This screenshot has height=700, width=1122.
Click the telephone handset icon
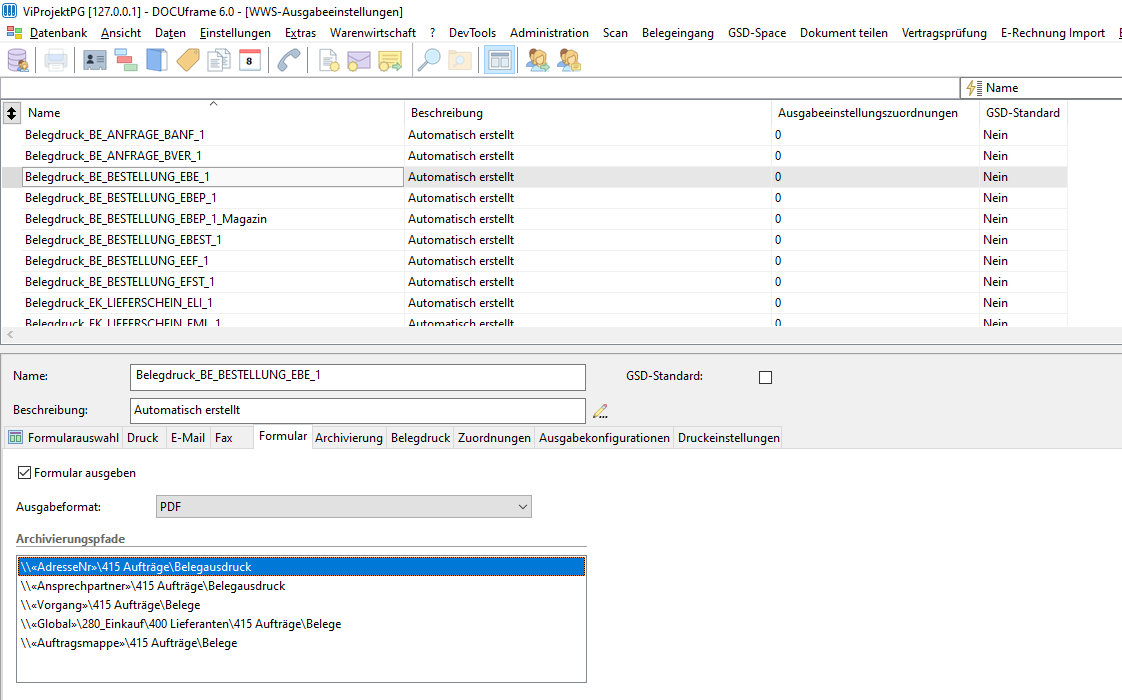pos(288,60)
